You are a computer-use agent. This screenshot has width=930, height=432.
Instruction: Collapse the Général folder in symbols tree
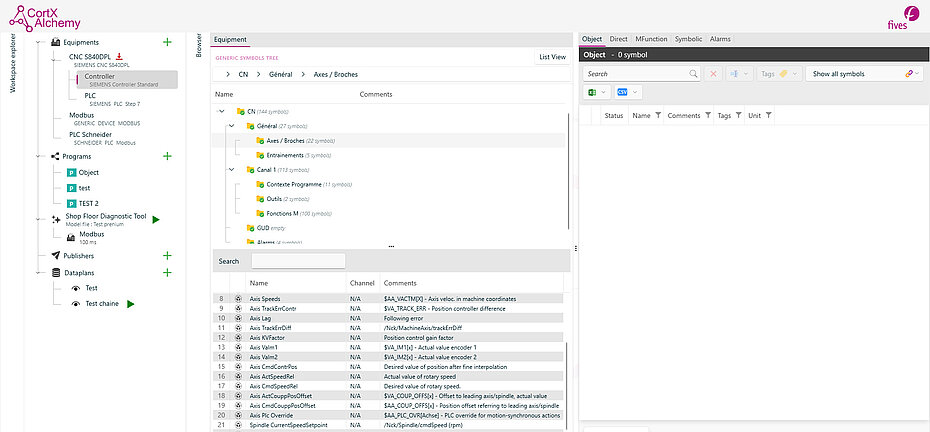pos(232,126)
